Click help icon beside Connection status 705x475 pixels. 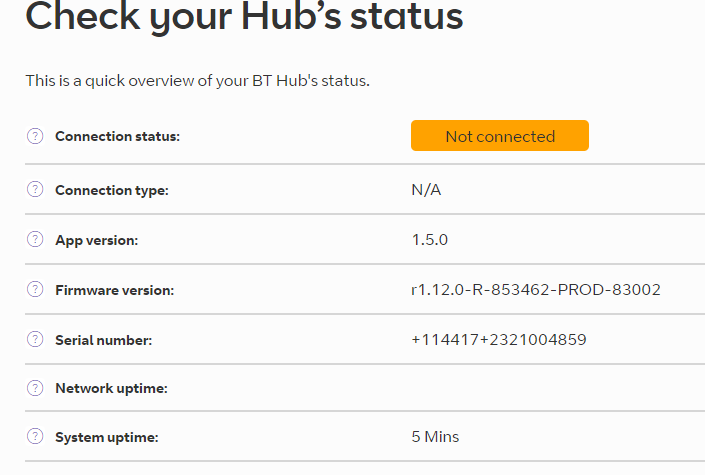click(35, 136)
